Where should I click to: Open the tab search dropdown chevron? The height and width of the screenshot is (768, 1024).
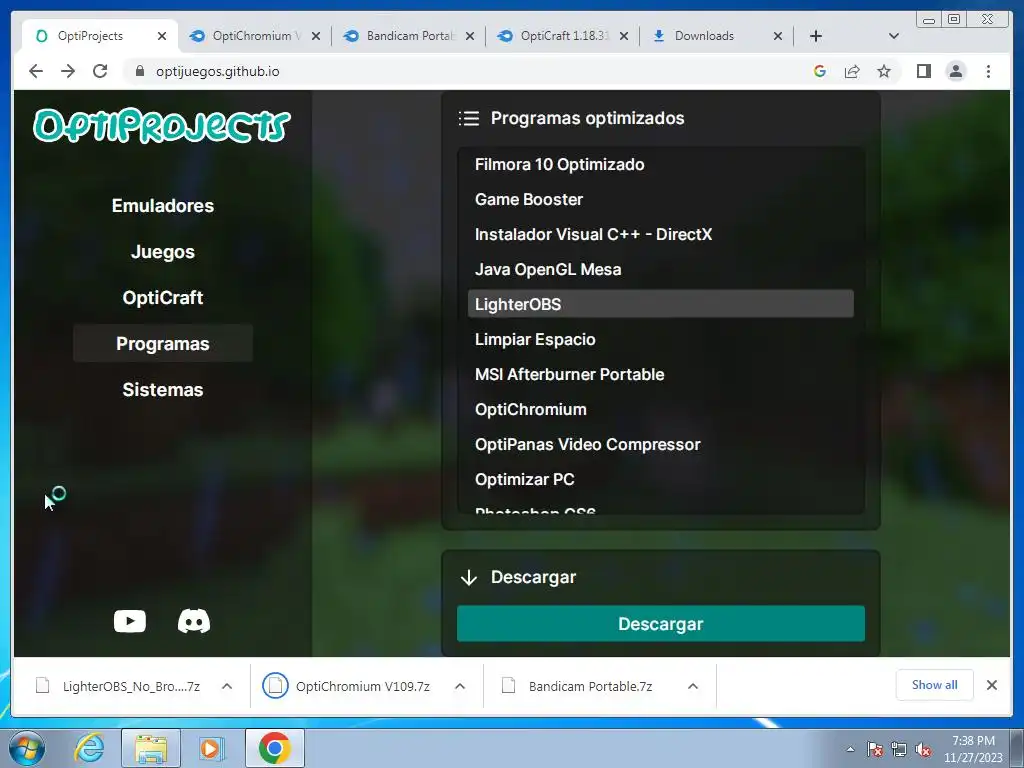point(894,36)
